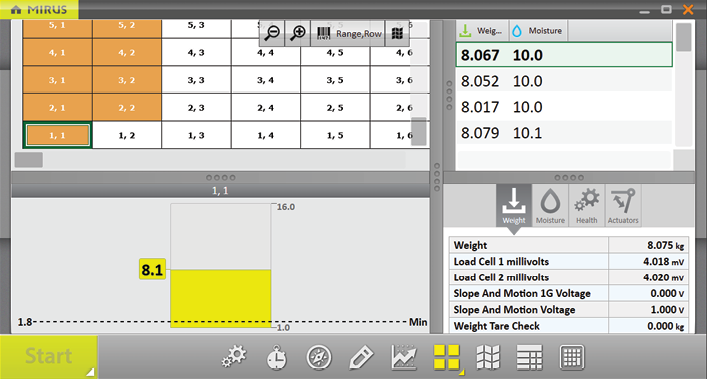707x379 pixels.
Task: Open the stopwatch timer icon
Action: click(x=276, y=358)
